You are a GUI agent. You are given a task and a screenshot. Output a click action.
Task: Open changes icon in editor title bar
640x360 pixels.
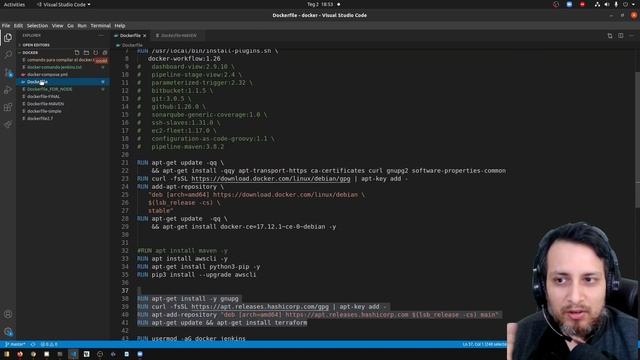coord(610,36)
